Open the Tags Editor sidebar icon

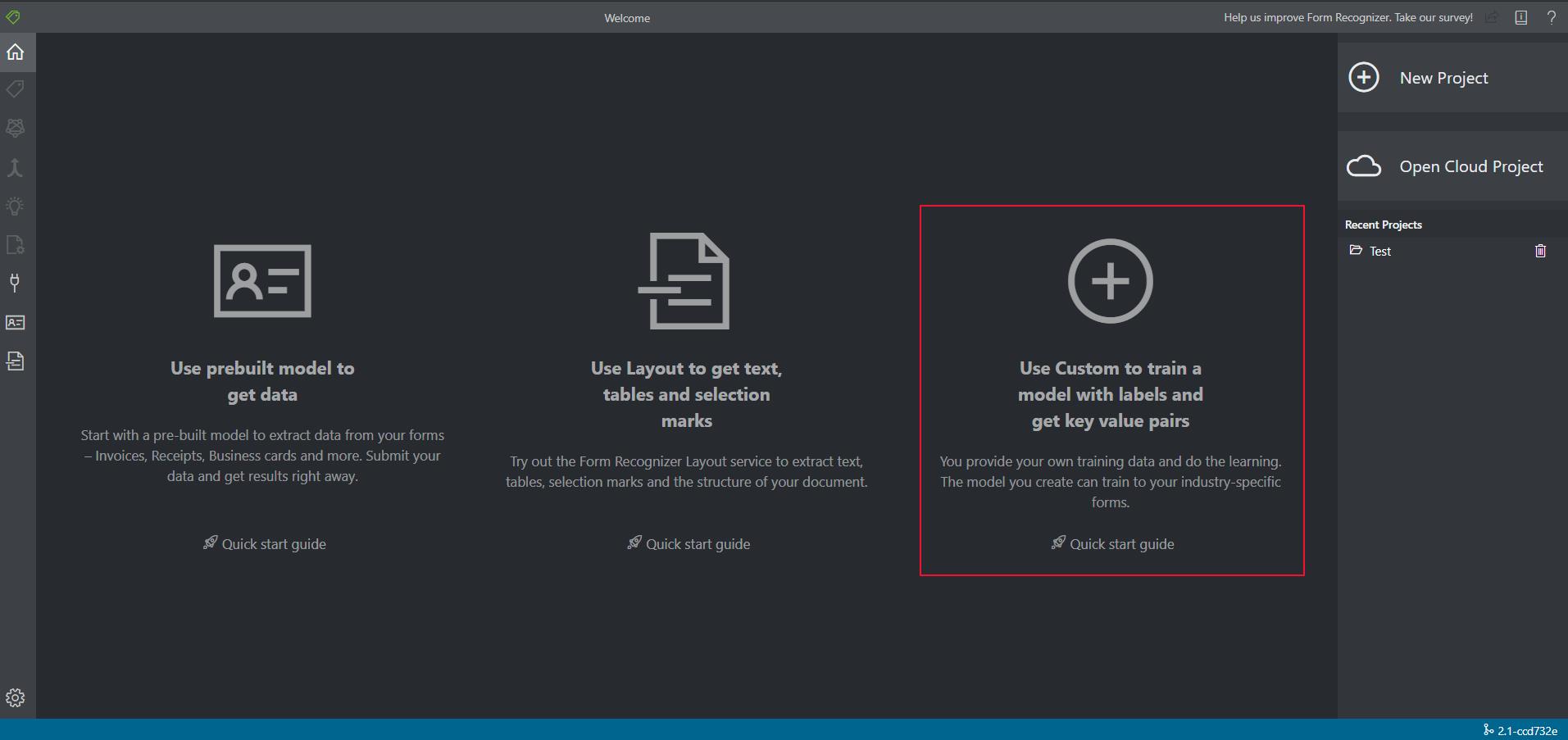tap(16, 89)
